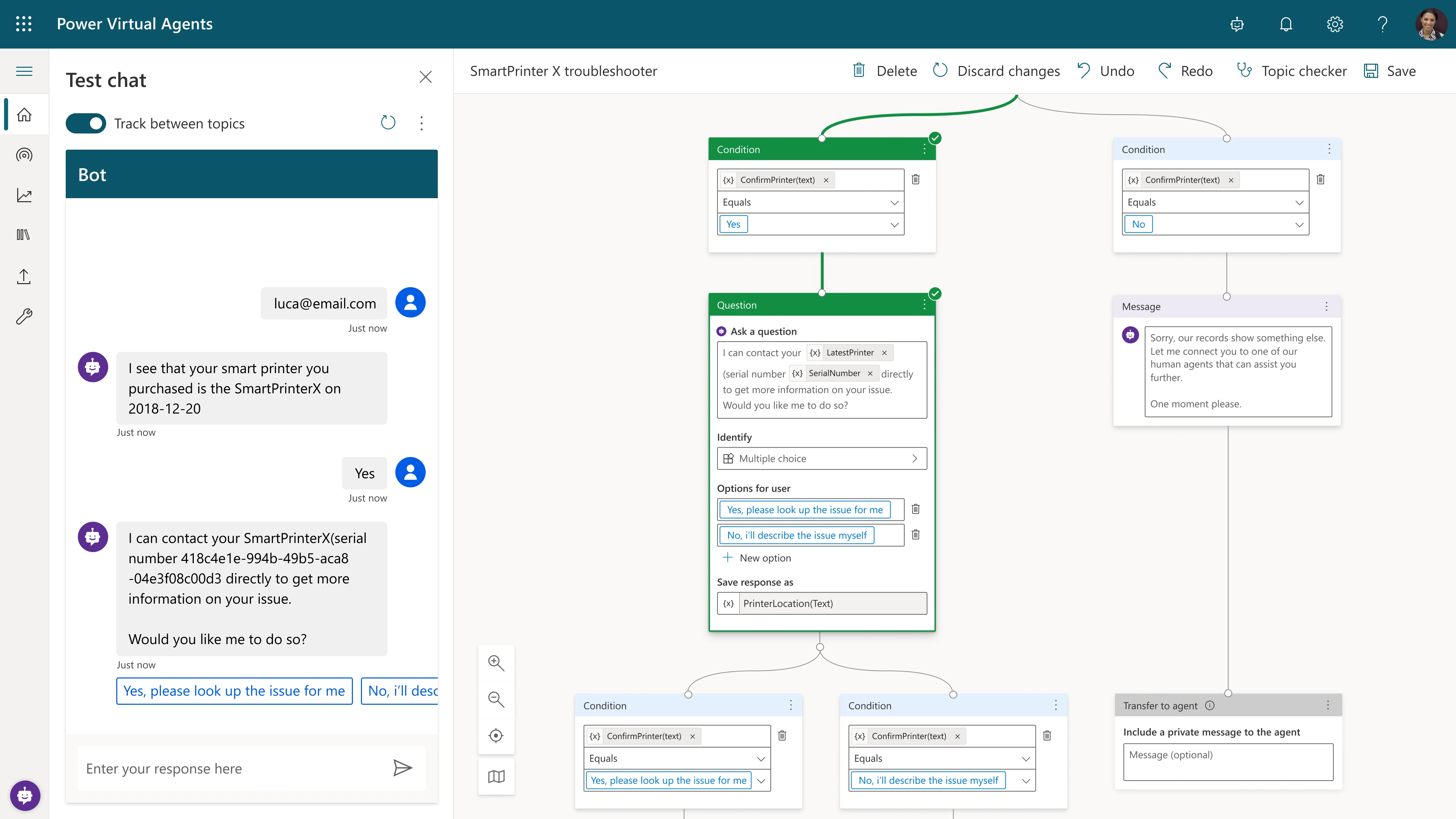1456x819 pixels.
Task: Open the Question node options menu
Action: (924, 304)
